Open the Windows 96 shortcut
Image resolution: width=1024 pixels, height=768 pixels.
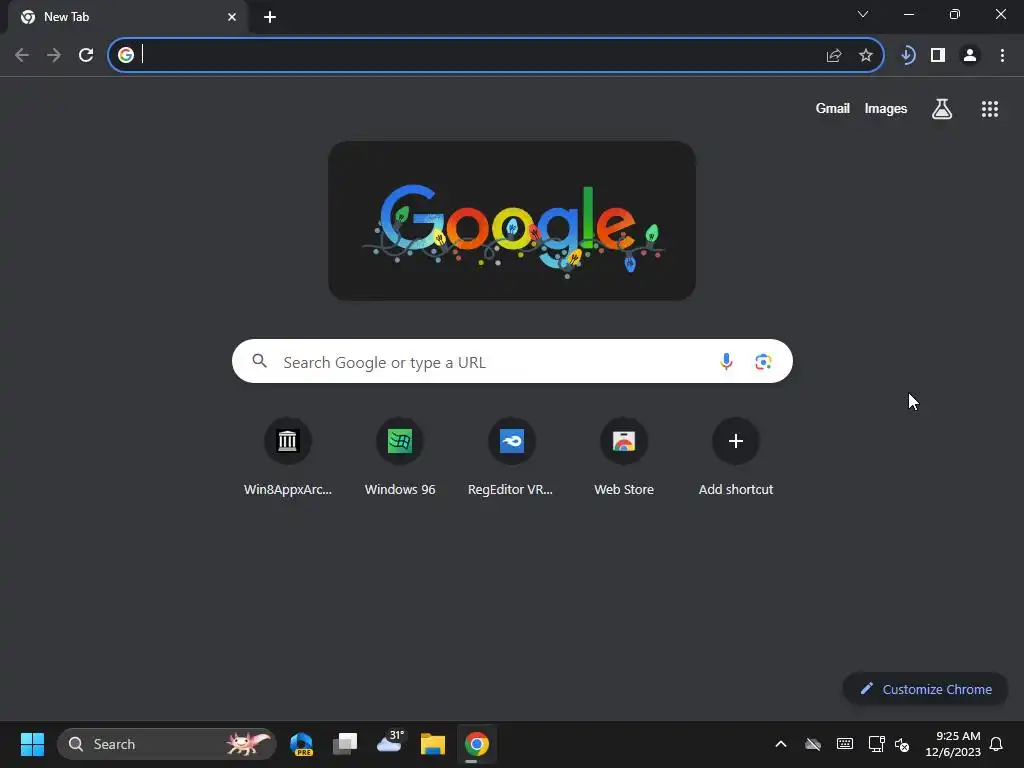pyautogui.click(x=400, y=458)
